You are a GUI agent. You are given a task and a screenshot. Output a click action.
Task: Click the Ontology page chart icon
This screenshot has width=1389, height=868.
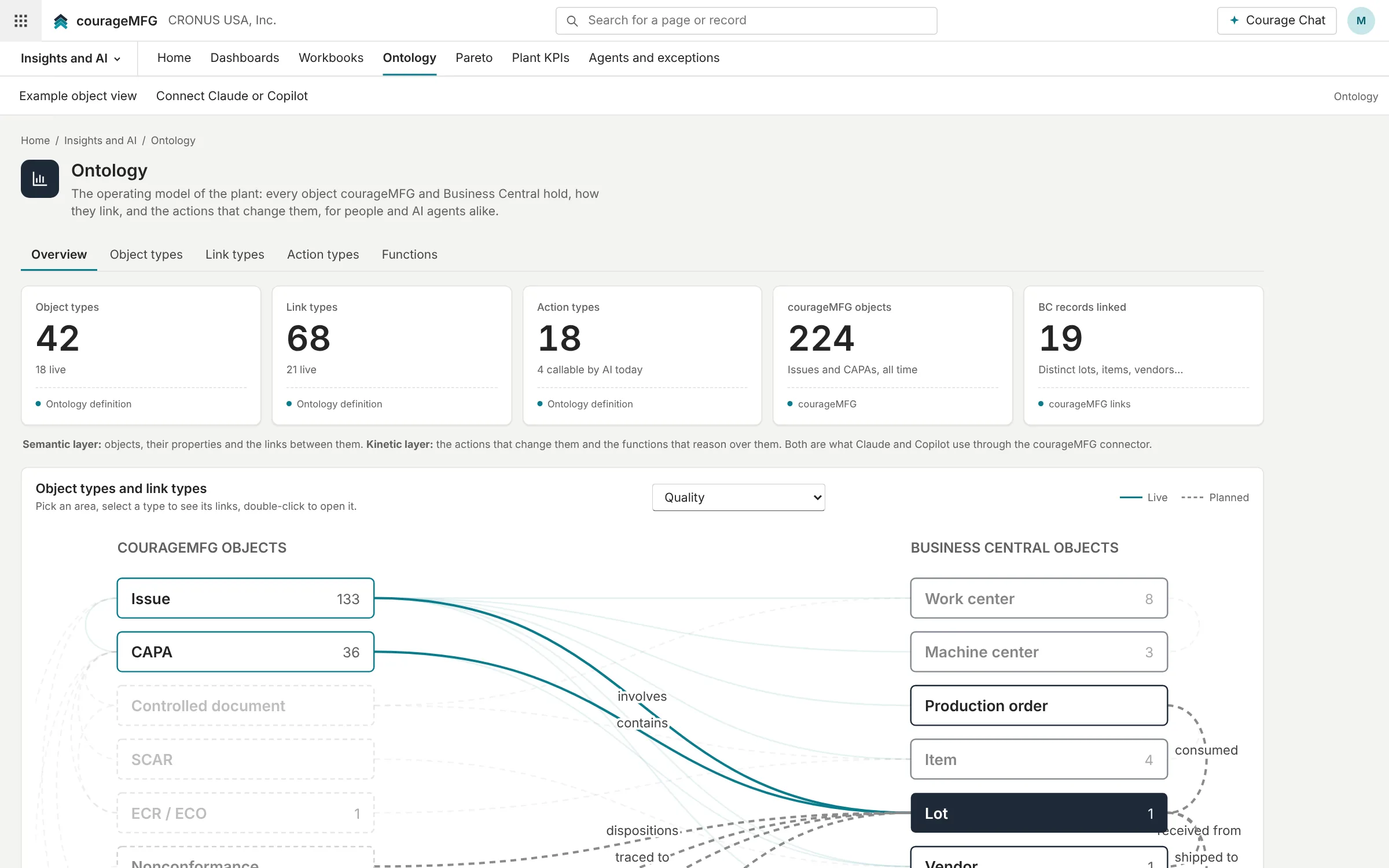click(x=40, y=179)
